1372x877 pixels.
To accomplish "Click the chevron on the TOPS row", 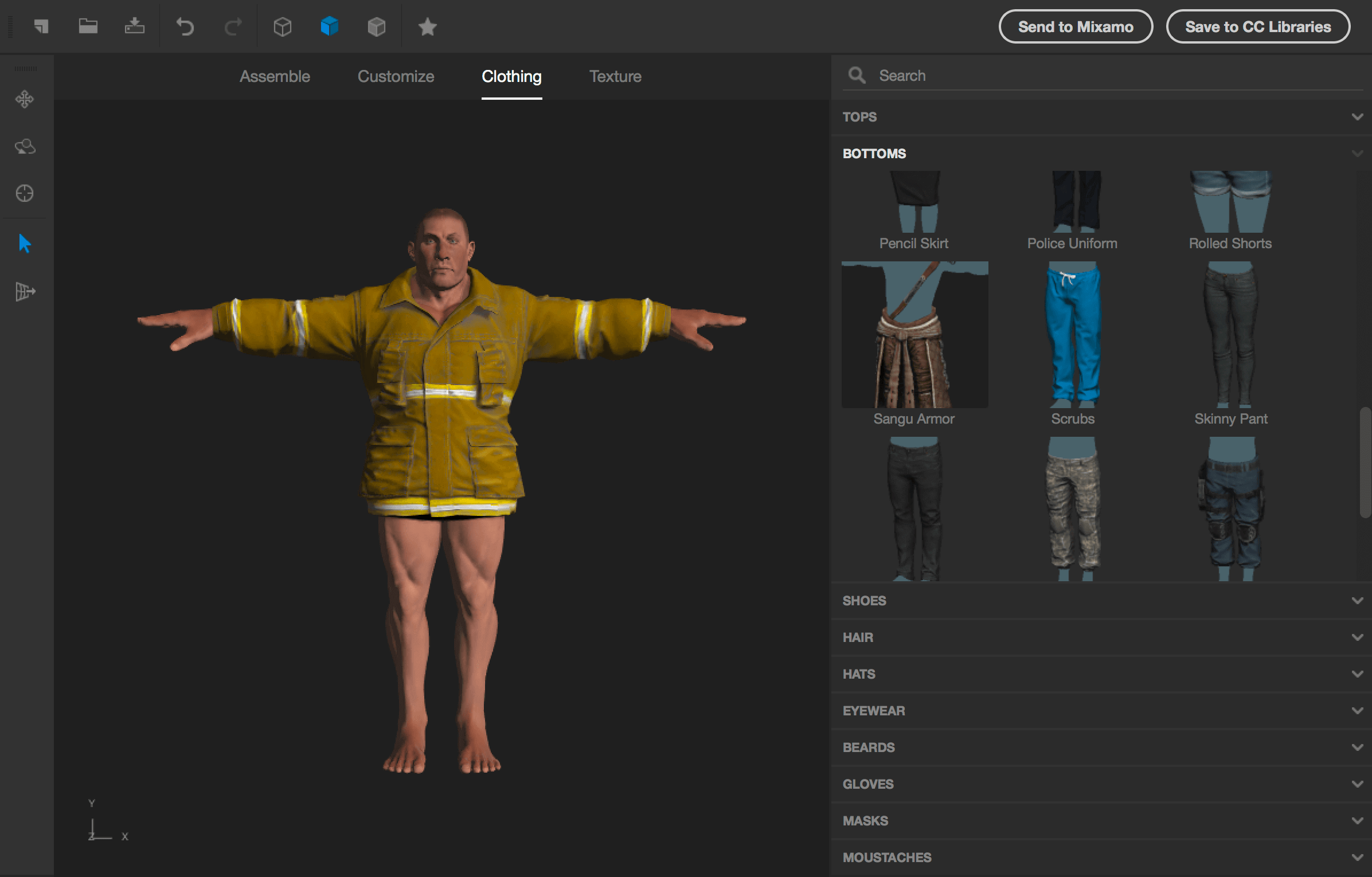I will 1357,117.
